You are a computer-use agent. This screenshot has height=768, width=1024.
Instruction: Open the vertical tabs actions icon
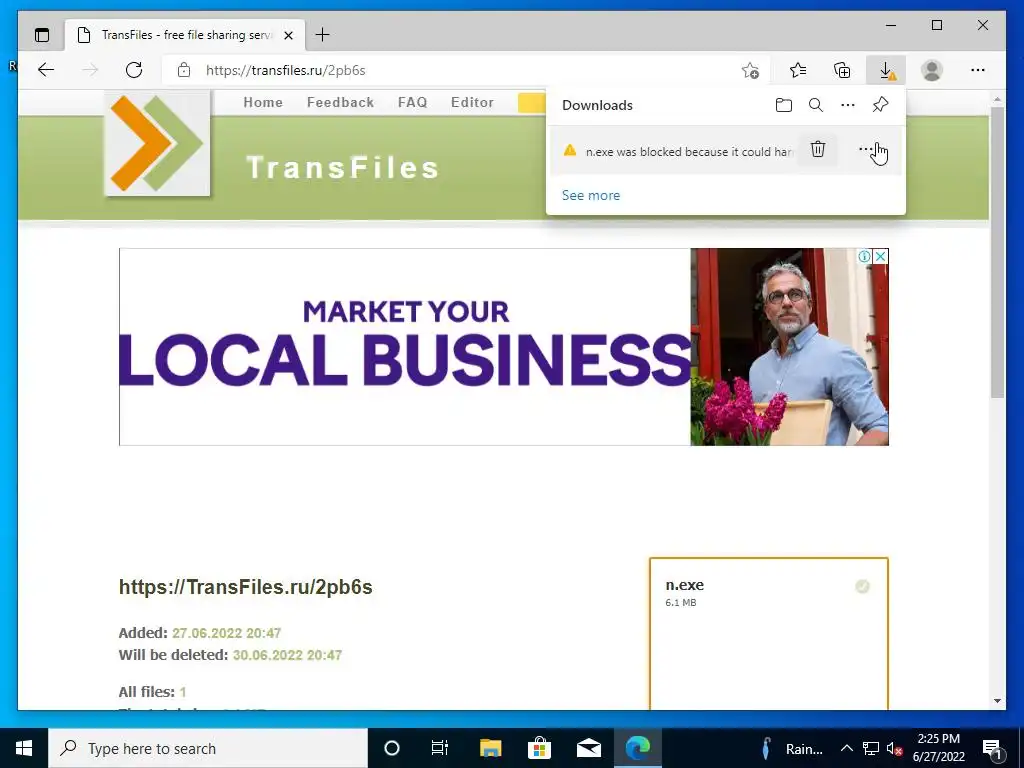42,35
